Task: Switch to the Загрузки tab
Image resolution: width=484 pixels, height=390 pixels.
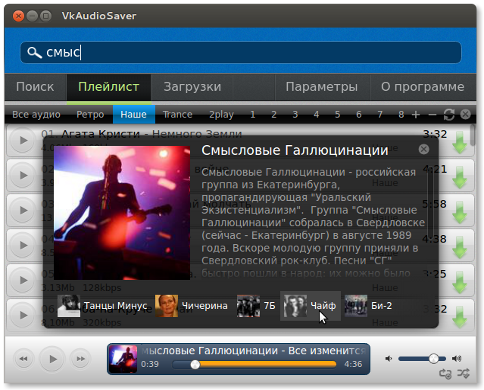Action: 192,87
